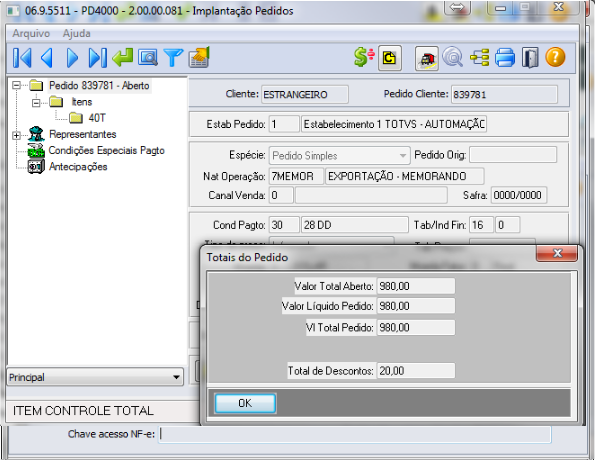
Task: Click the Safra field 0000/0000
Action: (519, 195)
